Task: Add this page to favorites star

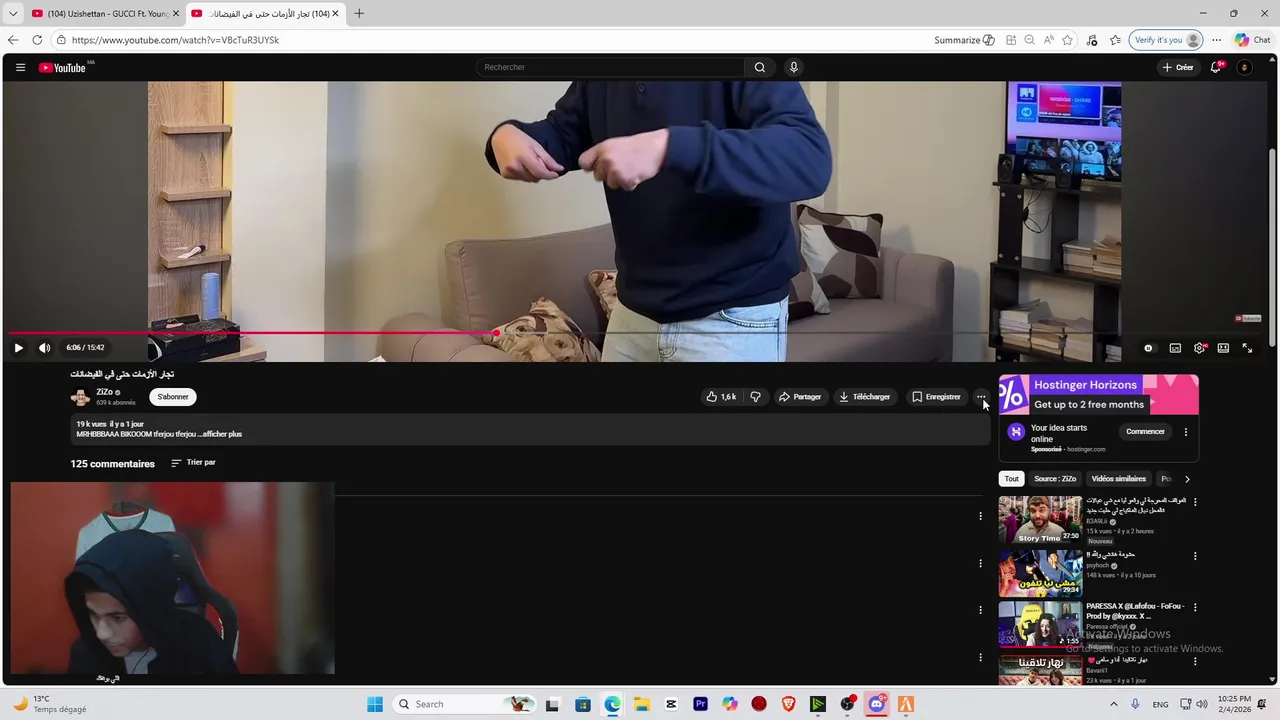Action: point(1068,40)
